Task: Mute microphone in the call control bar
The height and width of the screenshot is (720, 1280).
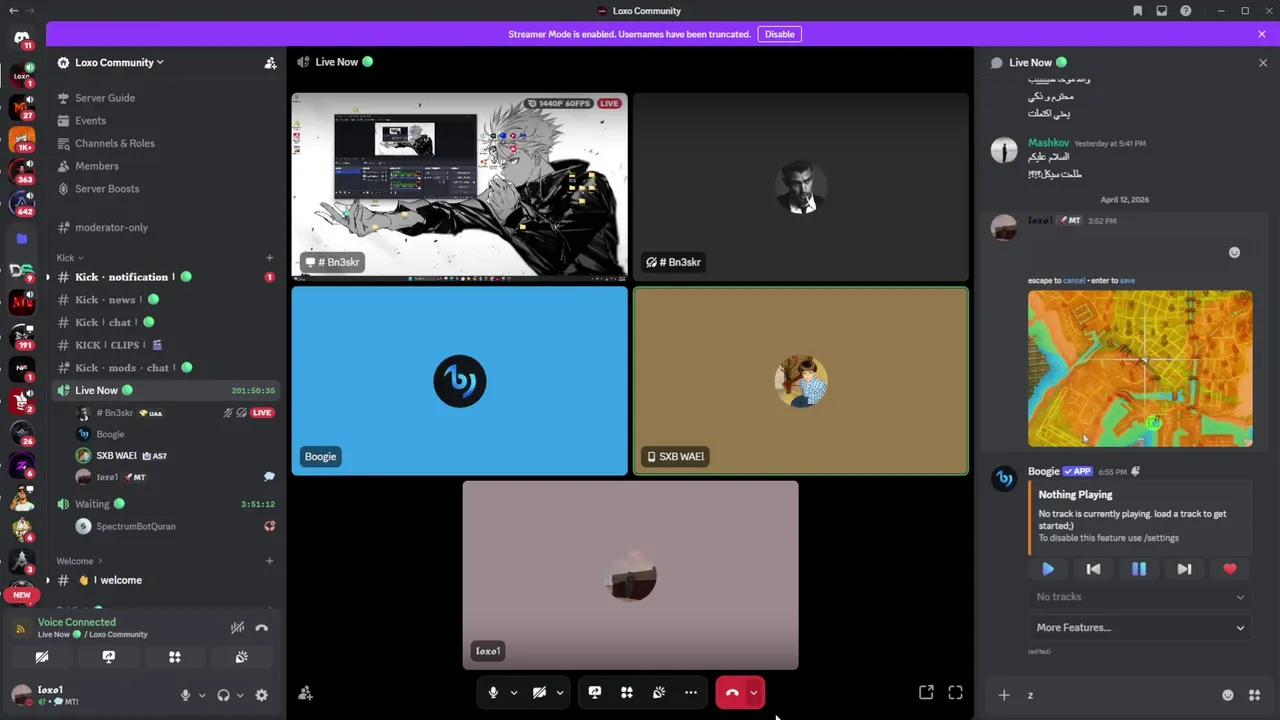Action: (493, 692)
